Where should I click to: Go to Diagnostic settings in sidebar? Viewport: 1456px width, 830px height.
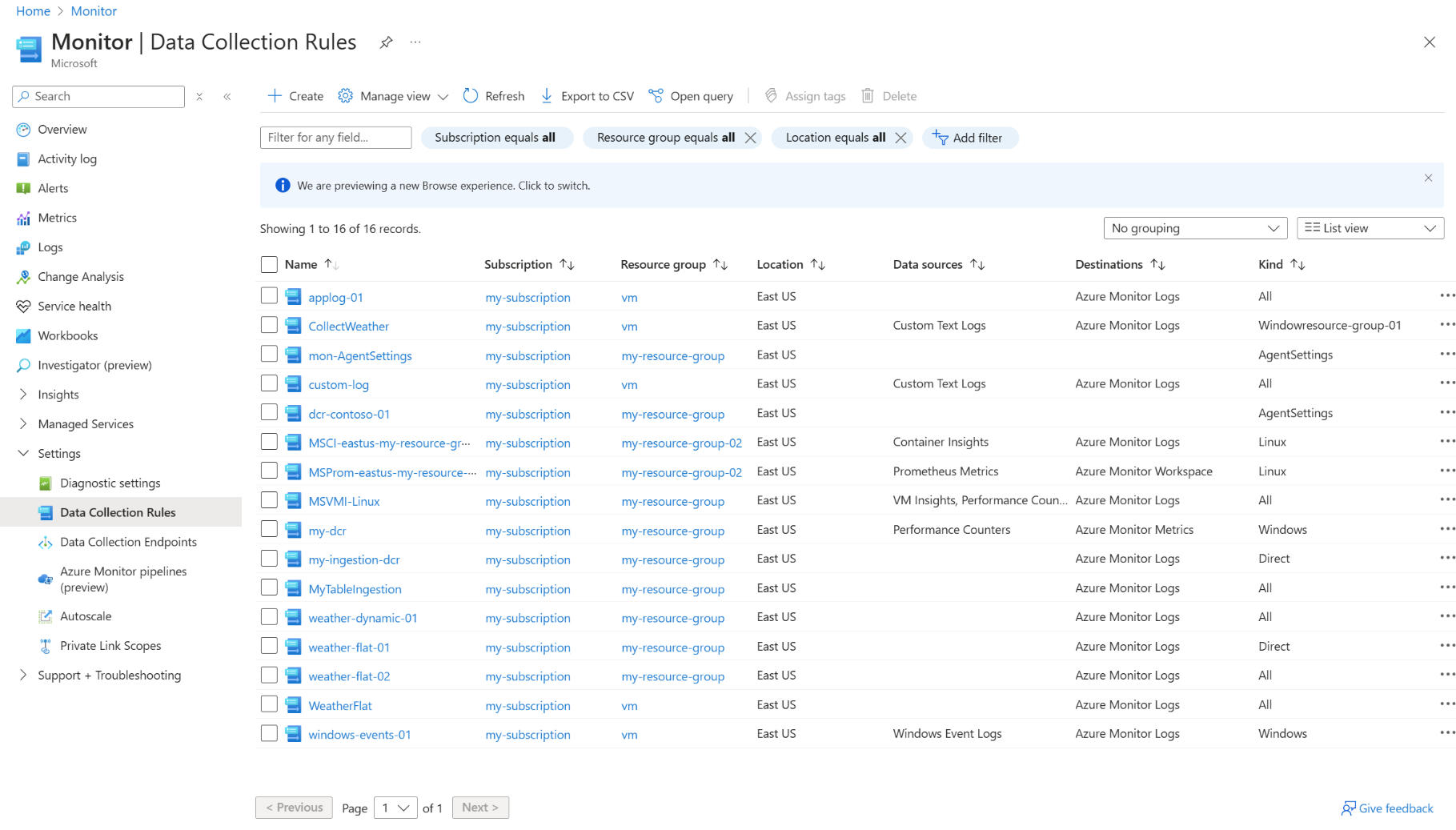point(110,483)
